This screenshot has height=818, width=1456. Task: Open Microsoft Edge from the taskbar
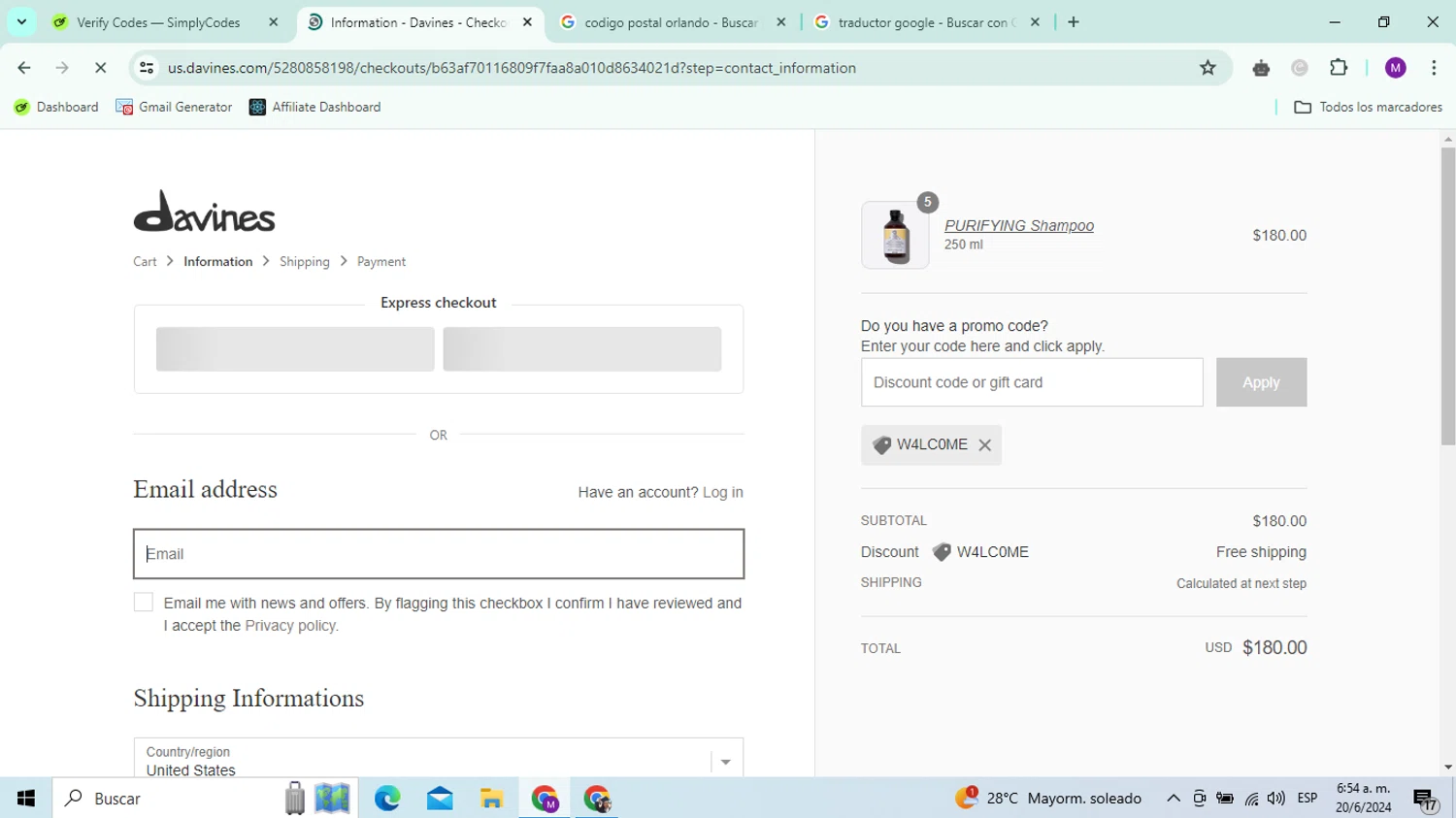[387, 799]
